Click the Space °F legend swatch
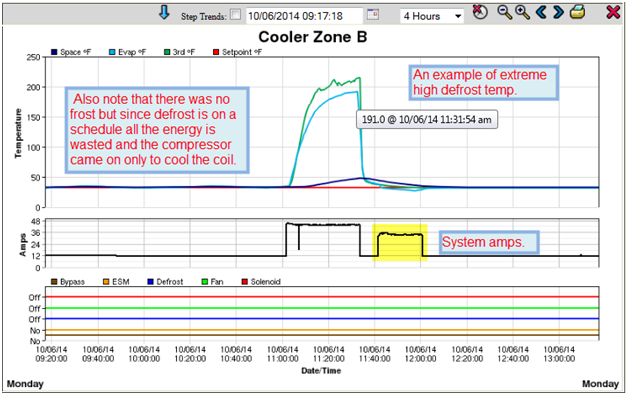Viewport: 628px width, 395px height. (x=54, y=52)
